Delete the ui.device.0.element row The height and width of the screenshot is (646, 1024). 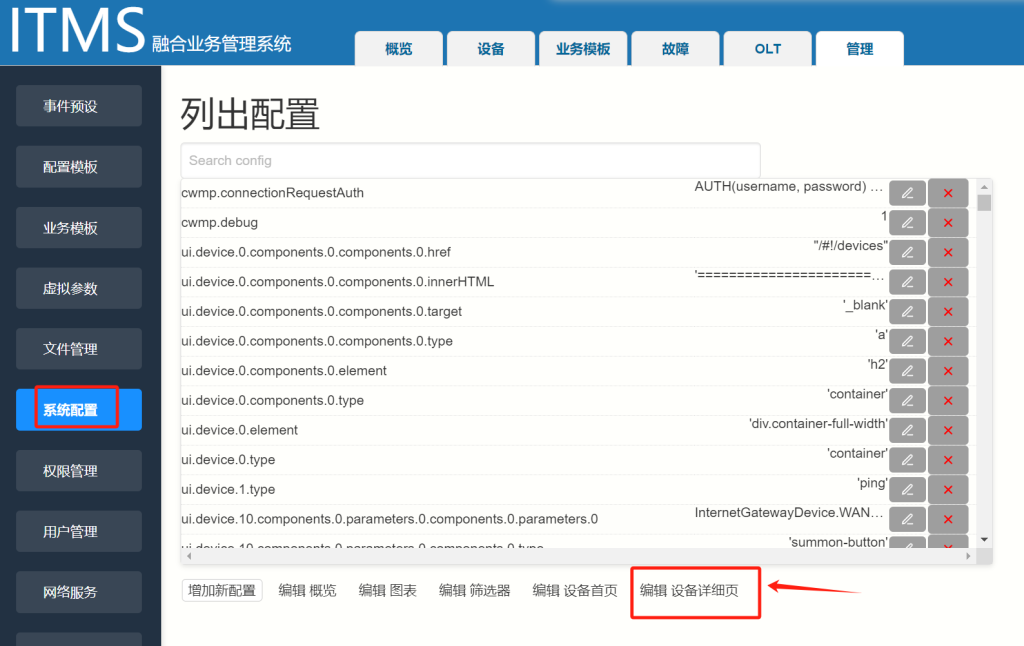pos(948,430)
